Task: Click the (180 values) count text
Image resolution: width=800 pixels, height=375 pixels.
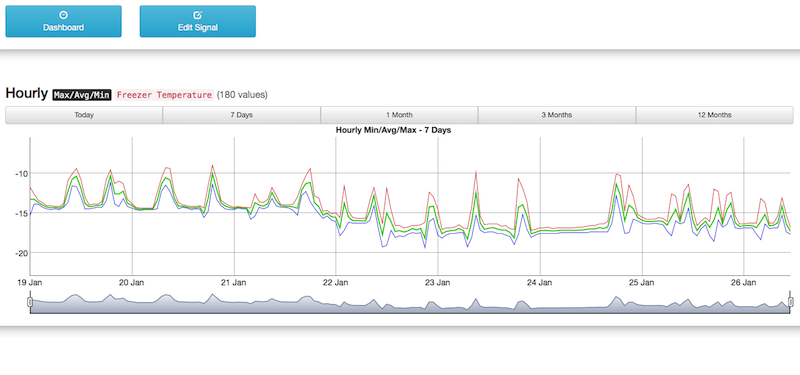Action: click(242, 95)
